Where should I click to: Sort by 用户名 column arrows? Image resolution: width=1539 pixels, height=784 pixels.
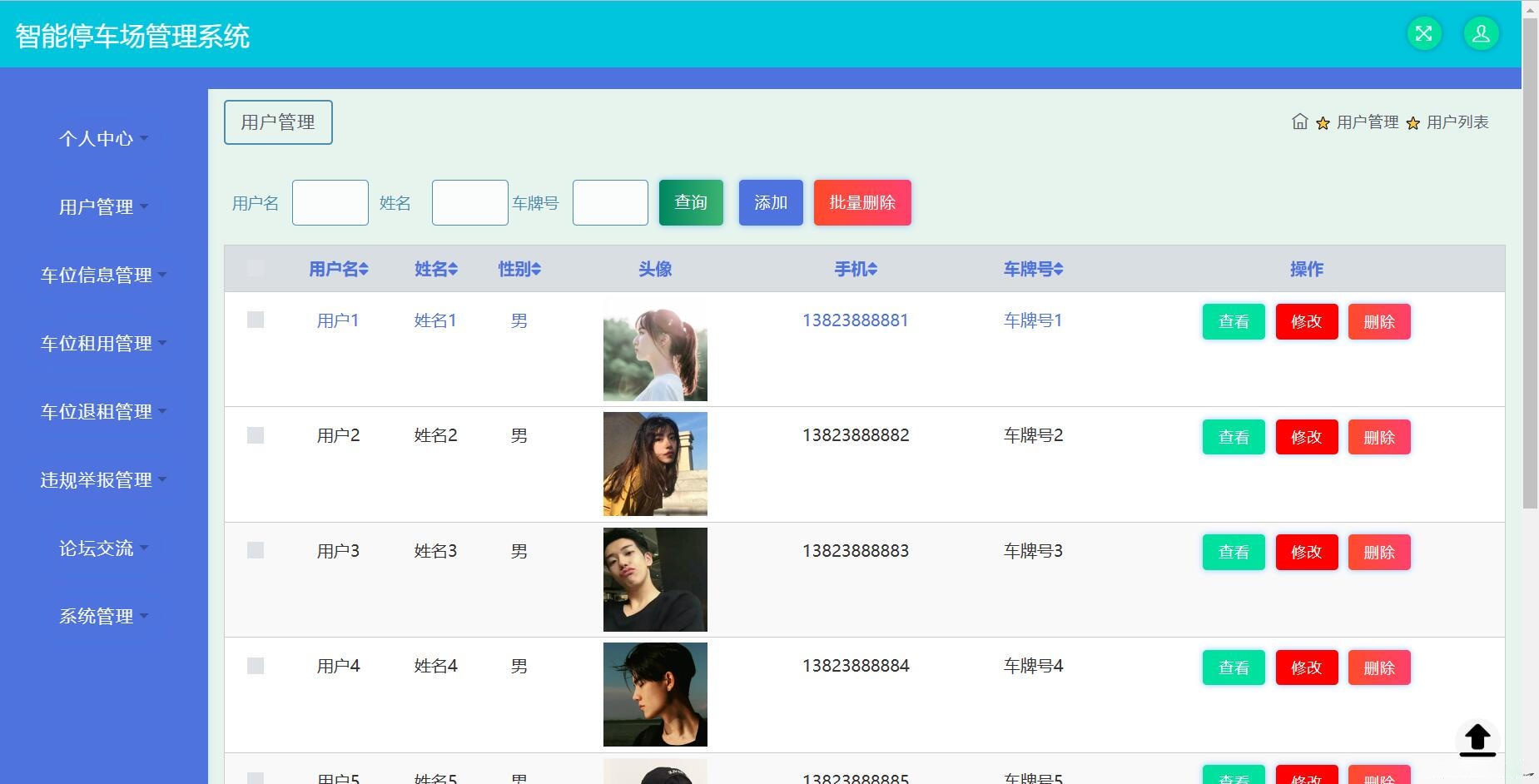point(364,269)
